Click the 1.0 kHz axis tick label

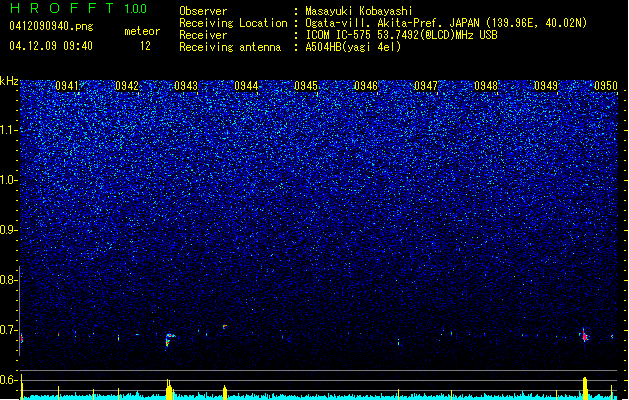click(7, 180)
